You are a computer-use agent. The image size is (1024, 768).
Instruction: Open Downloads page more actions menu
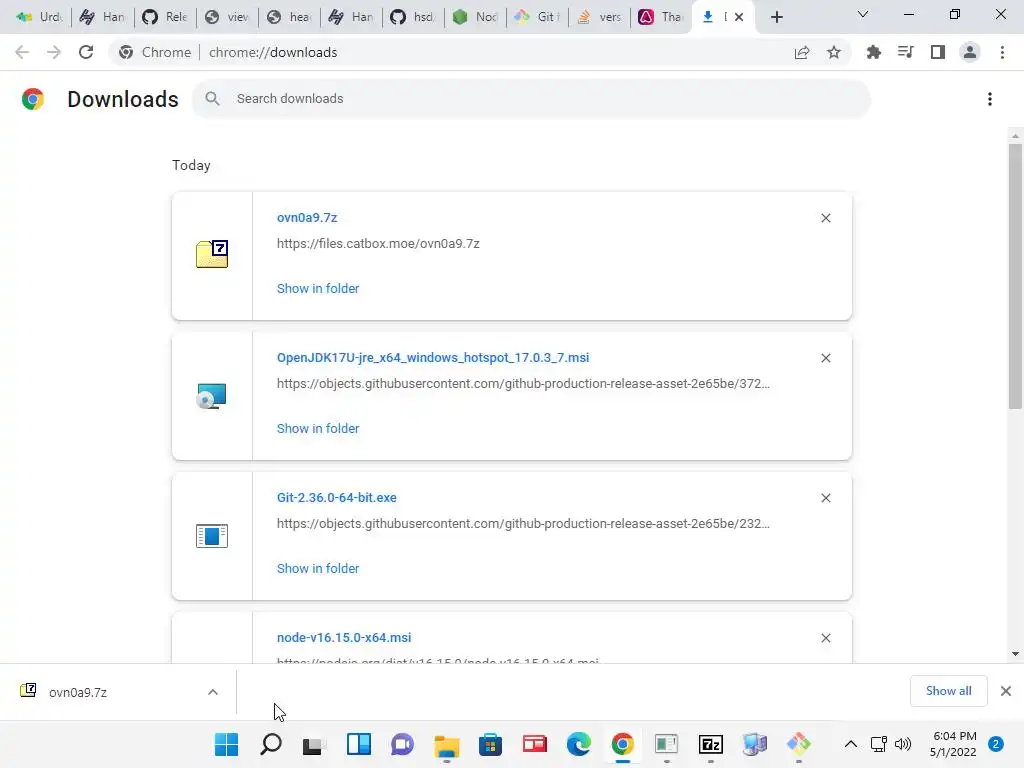pos(990,99)
